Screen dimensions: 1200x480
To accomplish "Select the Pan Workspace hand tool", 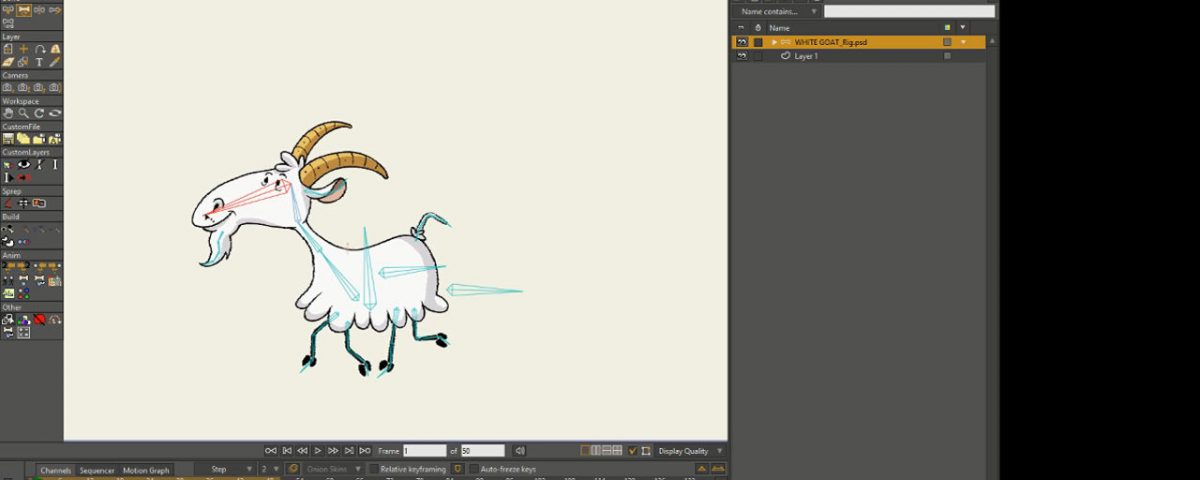I will point(8,113).
